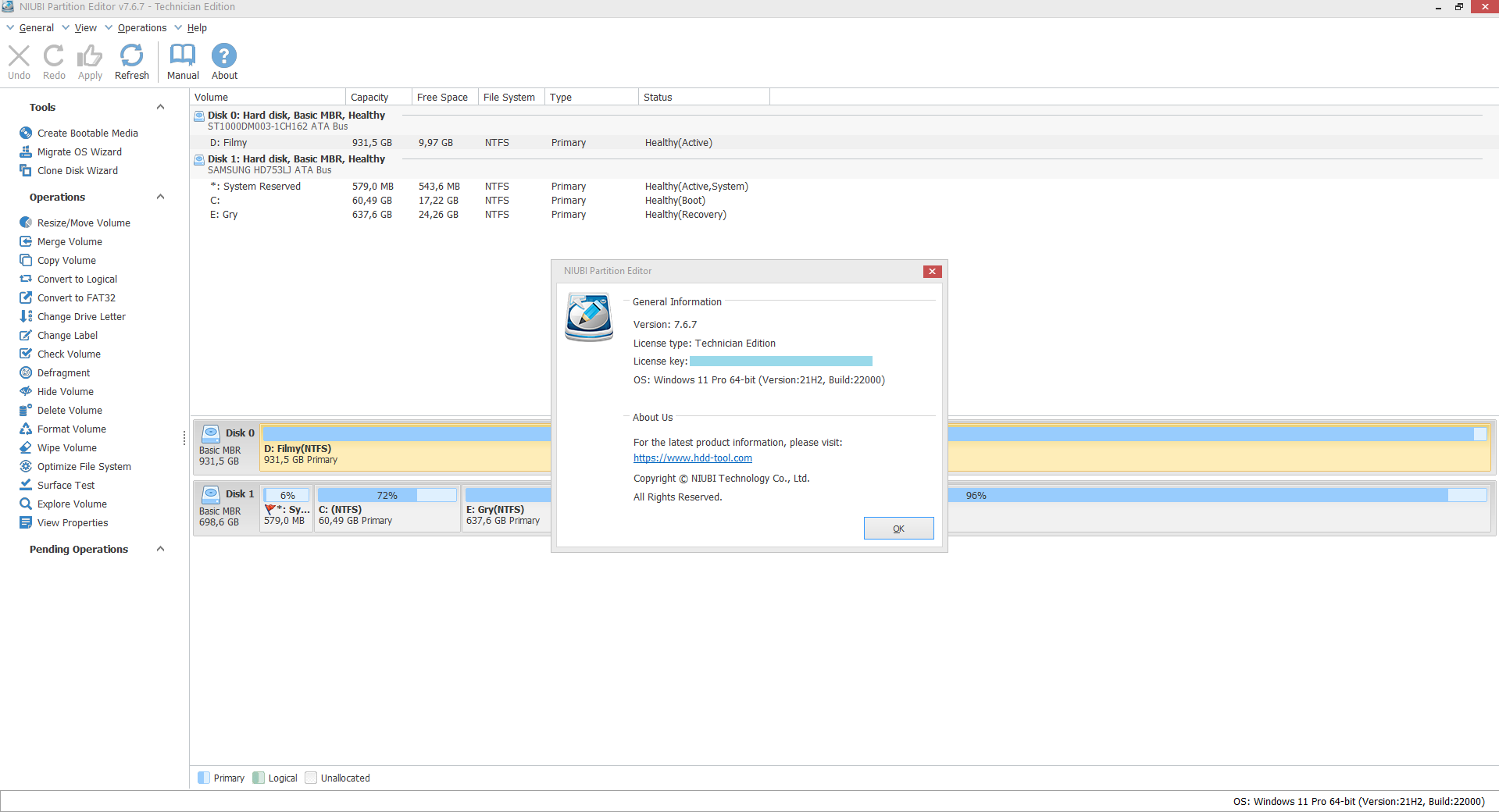Click the Change Label icon

(x=26, y=335)
